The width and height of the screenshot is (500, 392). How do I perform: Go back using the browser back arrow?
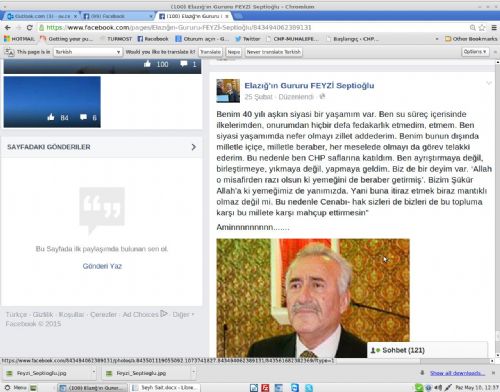(8, 27)
